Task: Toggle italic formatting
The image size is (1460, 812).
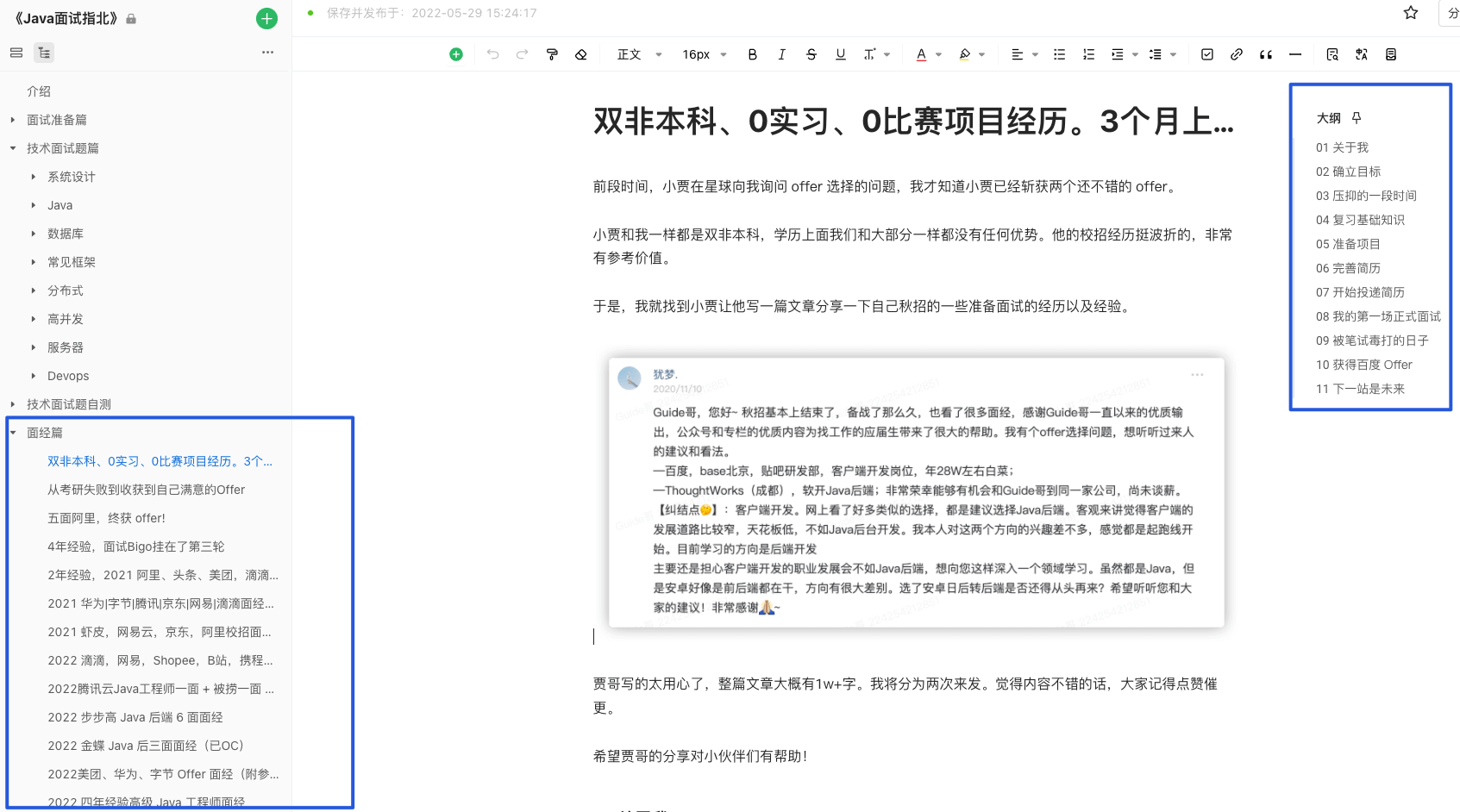Action: (781, 54)
